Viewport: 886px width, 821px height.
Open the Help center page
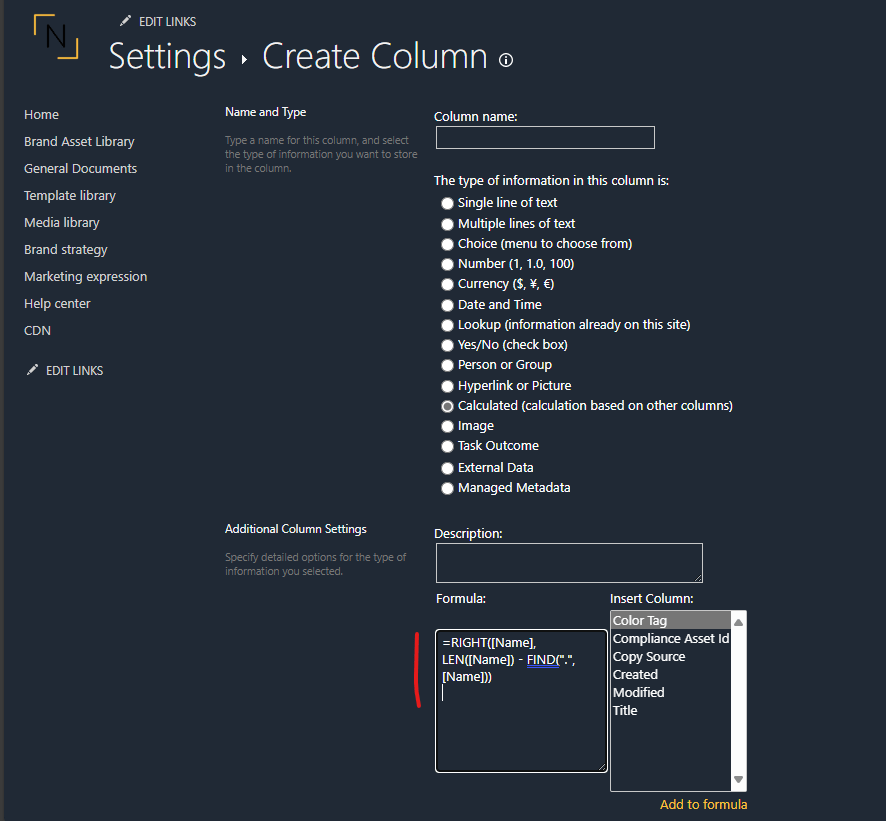[x=57, y=303]
